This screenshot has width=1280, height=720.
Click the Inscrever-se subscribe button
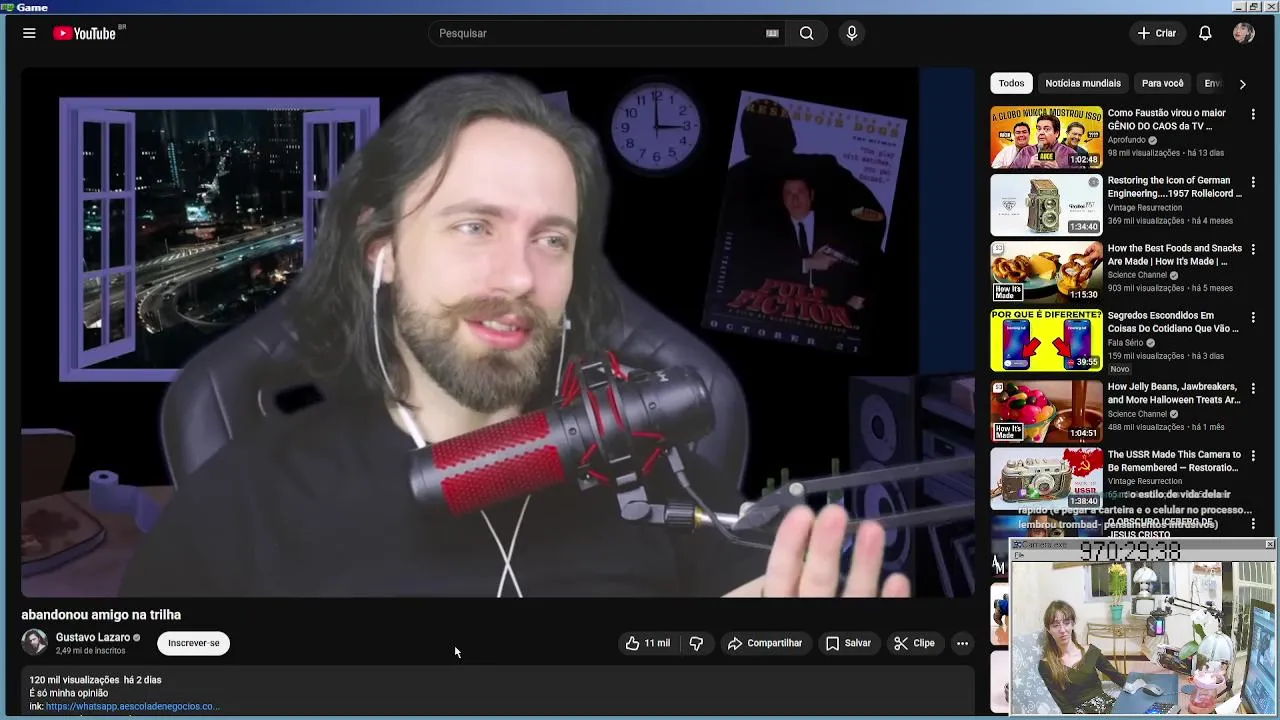[x=193, y=643]
